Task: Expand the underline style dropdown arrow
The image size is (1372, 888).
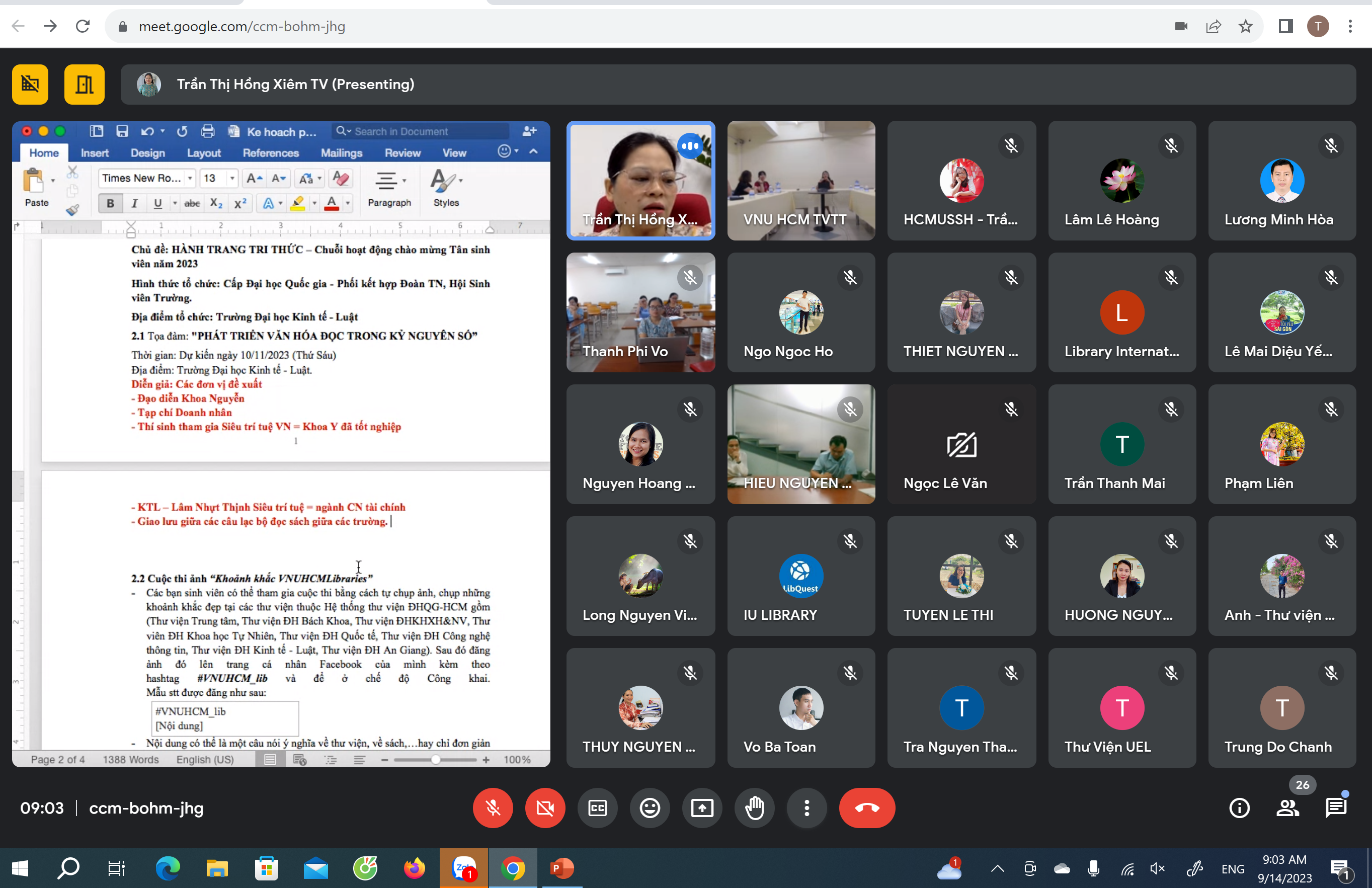Action: 174,203
